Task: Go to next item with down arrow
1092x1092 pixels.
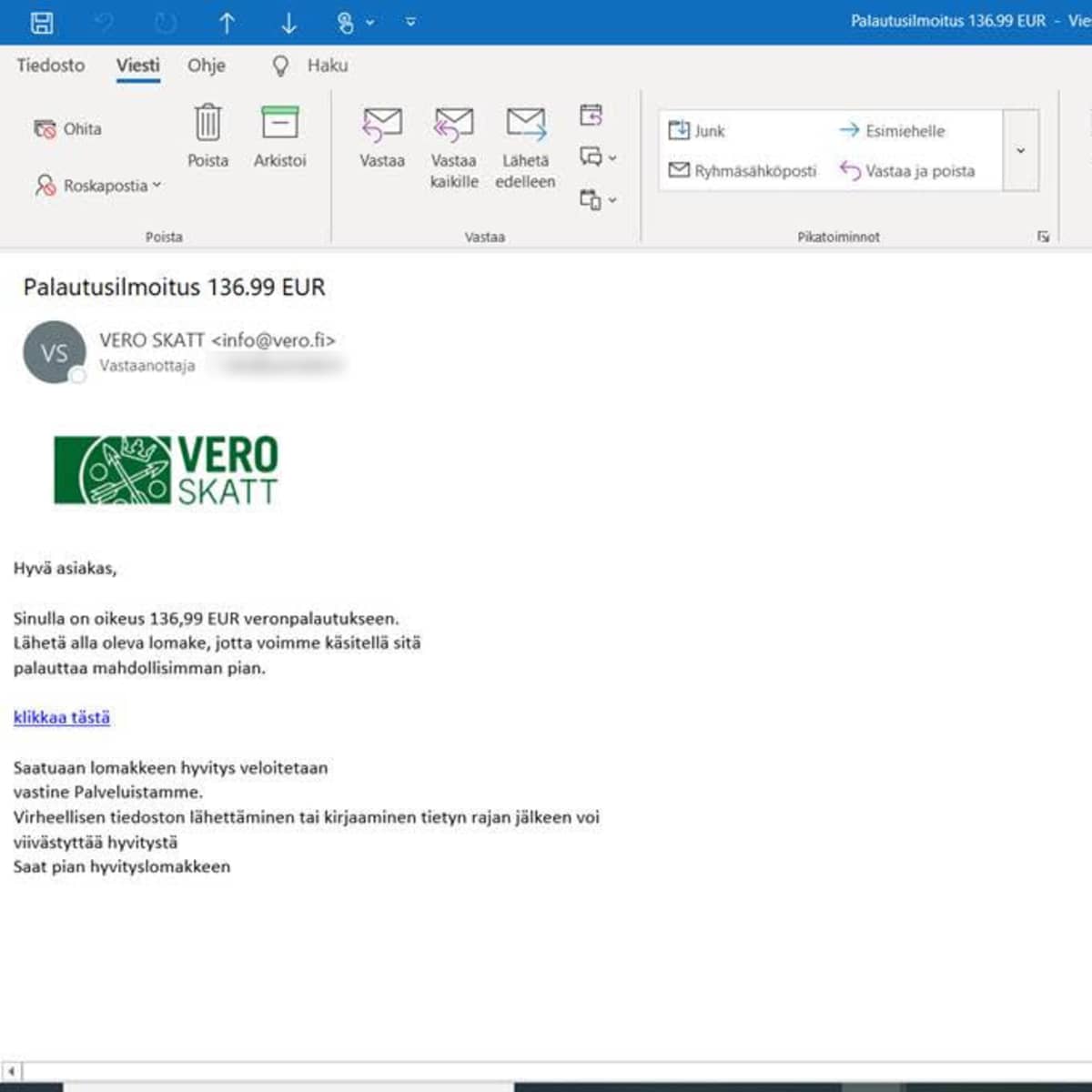Action: (x=288, y=23)
